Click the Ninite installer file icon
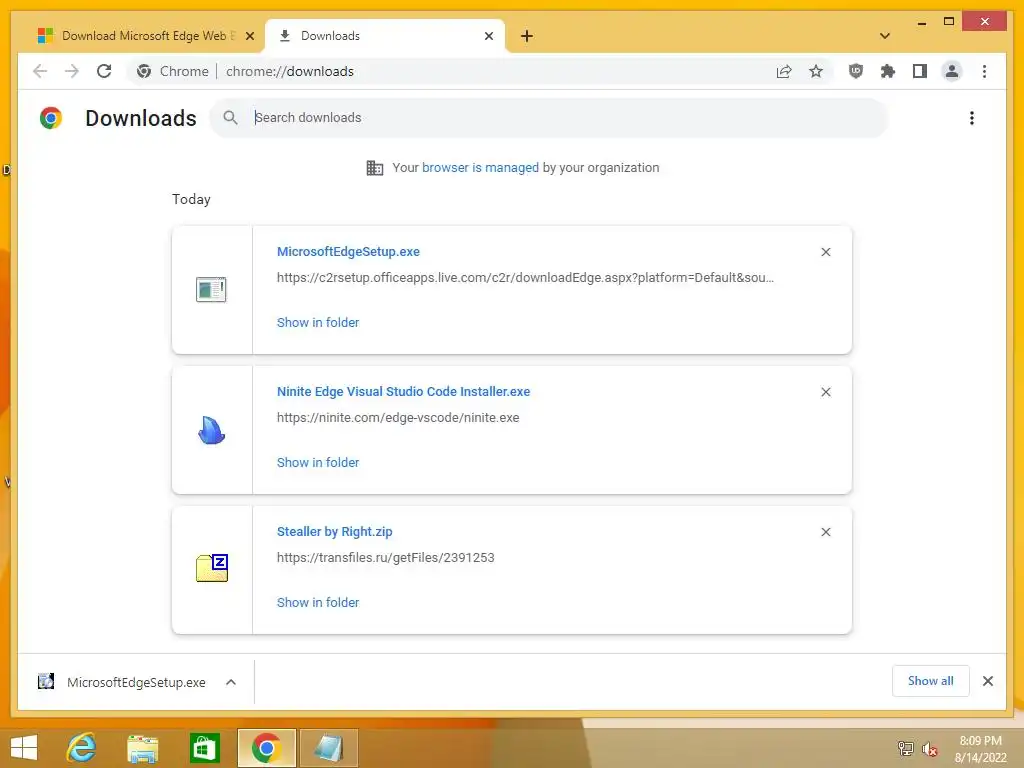The image size is (1024, 768). [211, 430]
